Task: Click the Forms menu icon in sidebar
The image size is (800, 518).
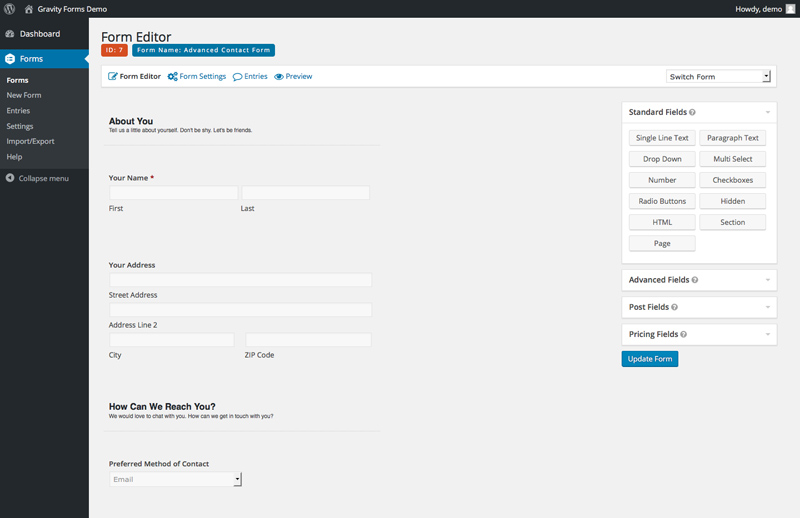Action: click(10, 59)
